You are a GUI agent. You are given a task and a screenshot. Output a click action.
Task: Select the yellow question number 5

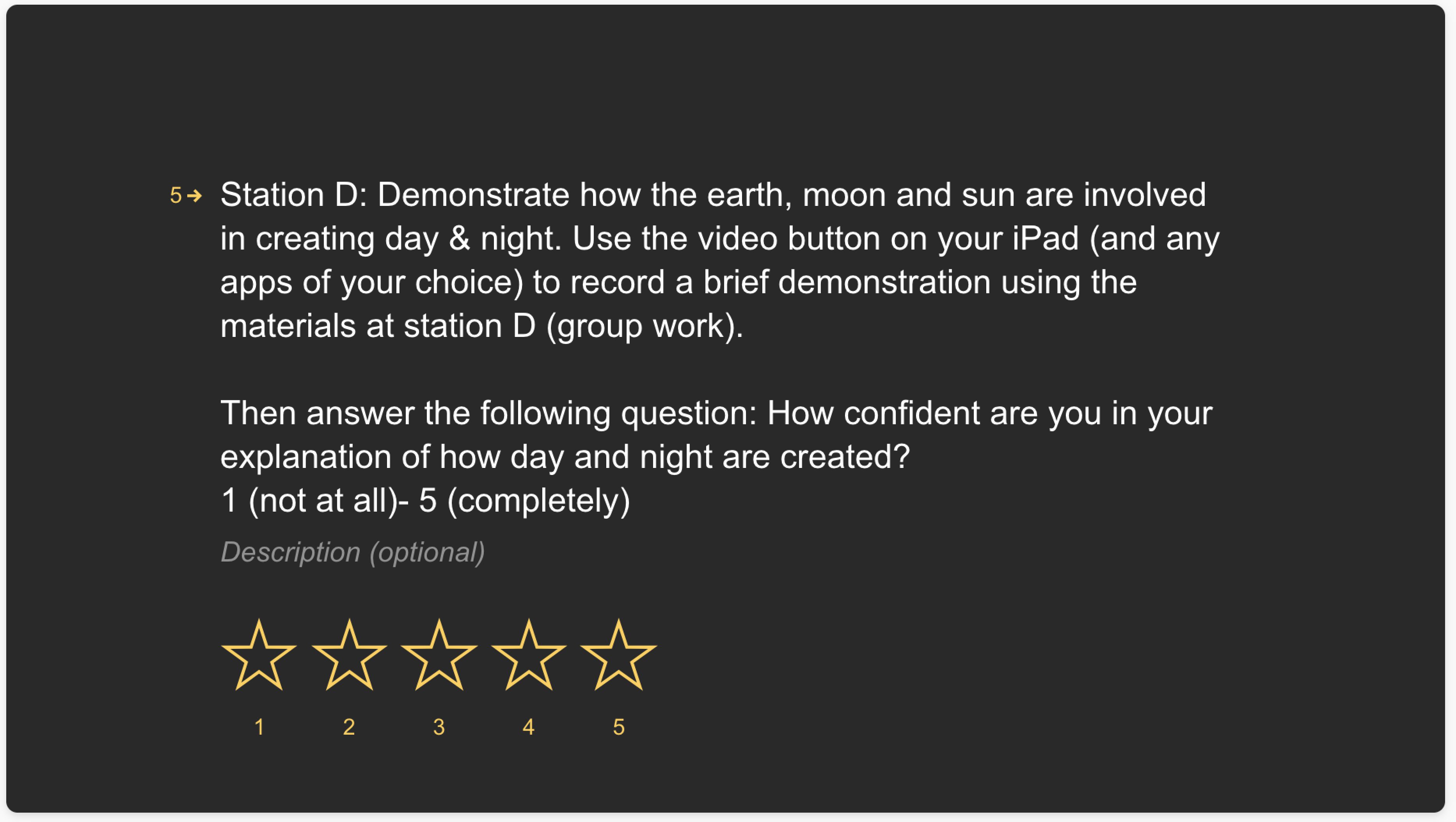click(x=176, y=195)
